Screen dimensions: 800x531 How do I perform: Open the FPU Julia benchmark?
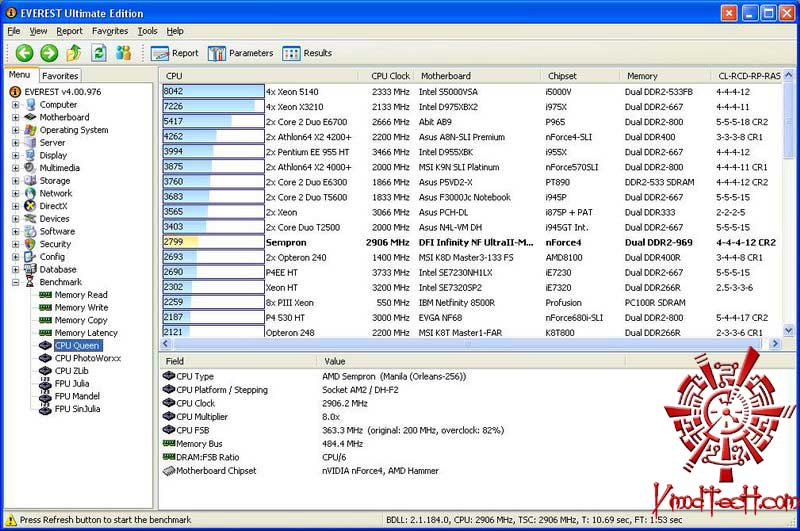click(x=72, y=384)
